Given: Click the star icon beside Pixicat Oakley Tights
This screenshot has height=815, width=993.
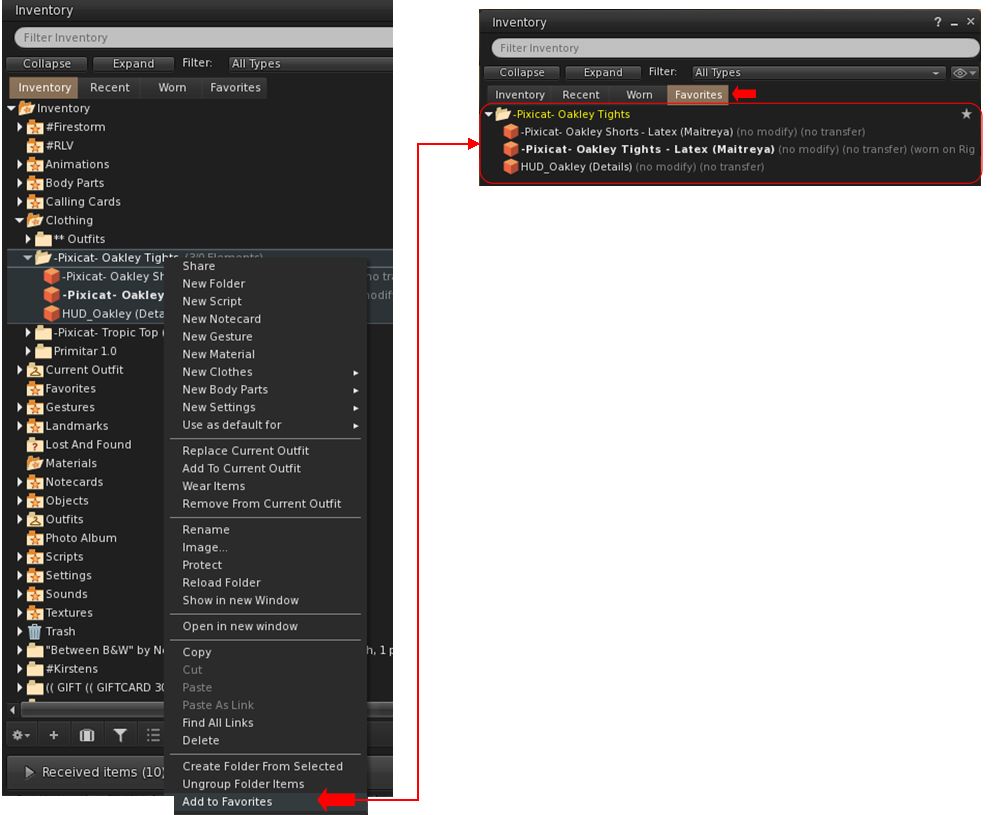Looking at the screenshot, I should (x=966, y=114).
